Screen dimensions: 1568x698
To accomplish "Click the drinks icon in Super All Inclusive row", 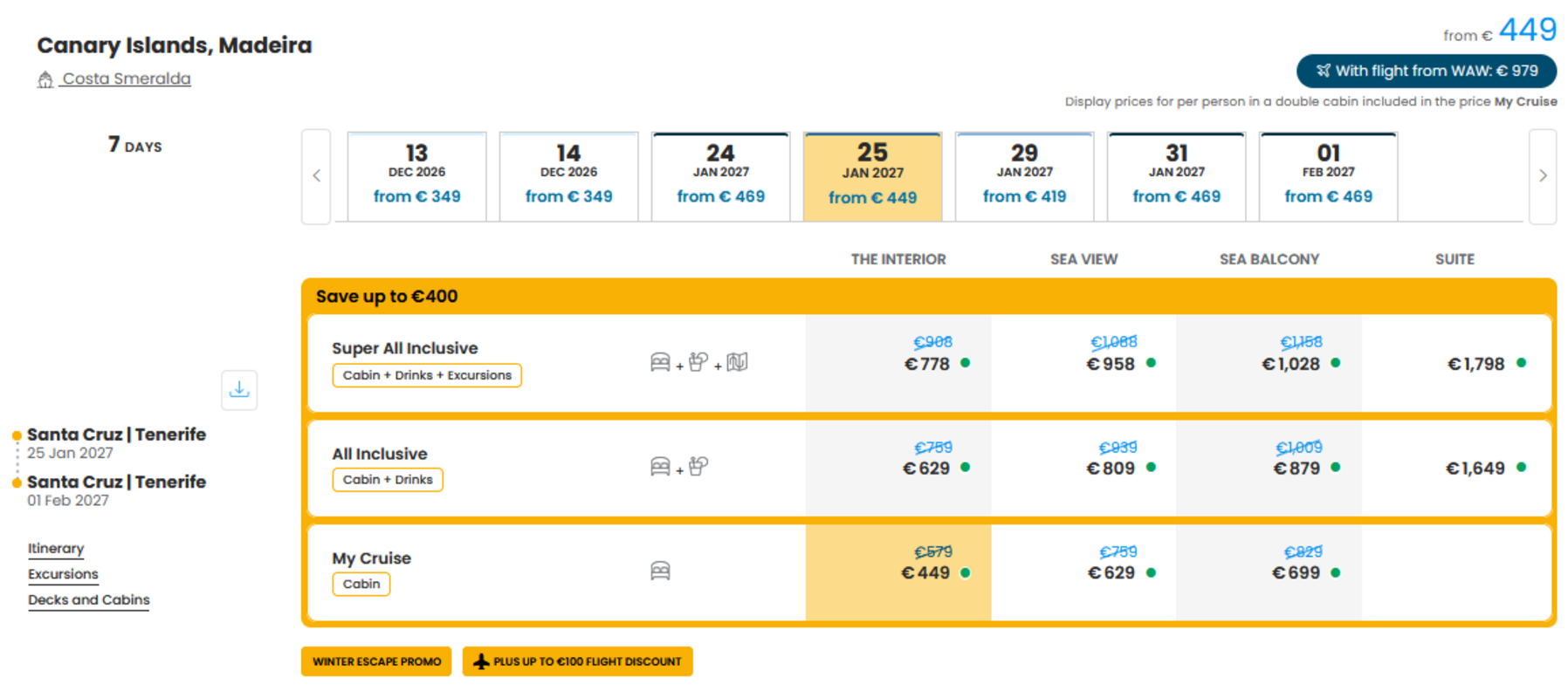I will (698, 362).
